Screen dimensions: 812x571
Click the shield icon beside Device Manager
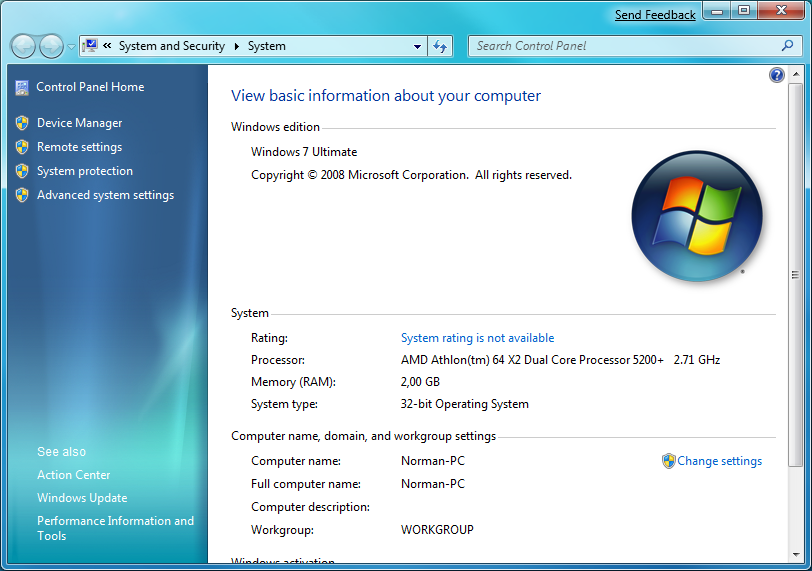(x=22, y=123)
